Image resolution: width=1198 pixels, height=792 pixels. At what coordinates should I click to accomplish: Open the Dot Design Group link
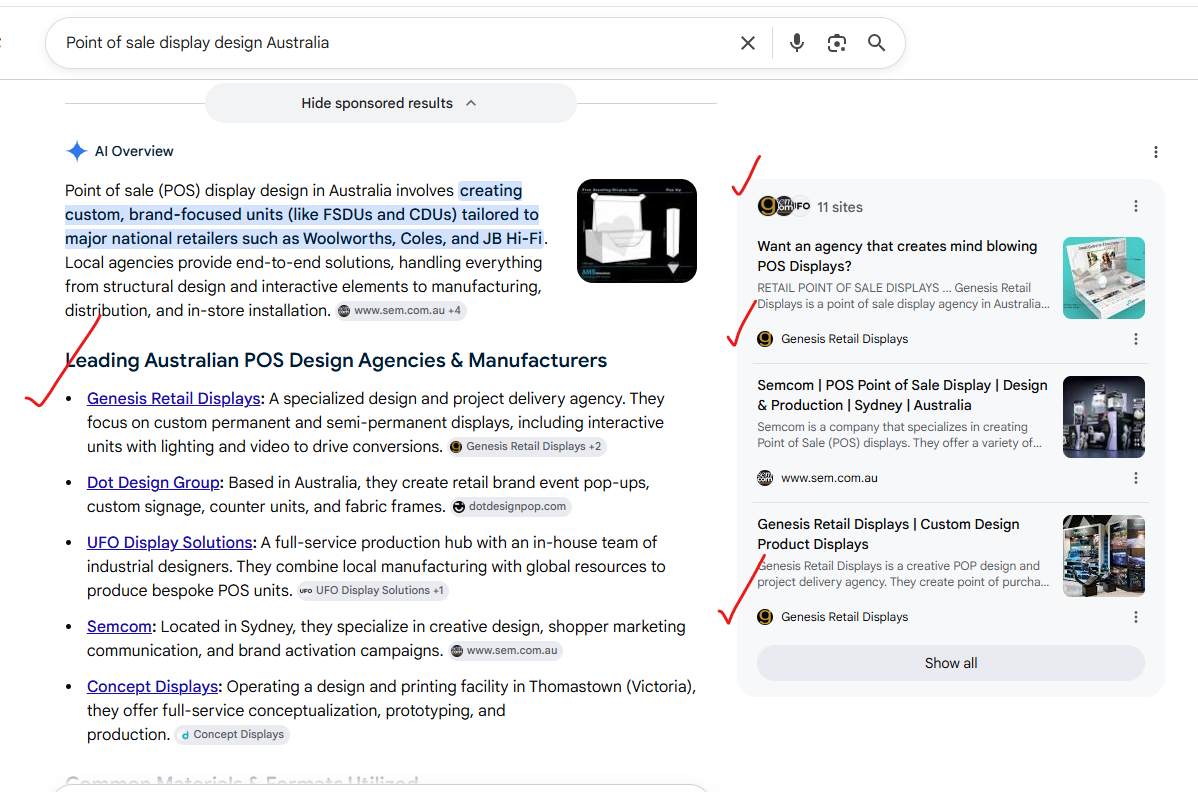click(153, 483)
